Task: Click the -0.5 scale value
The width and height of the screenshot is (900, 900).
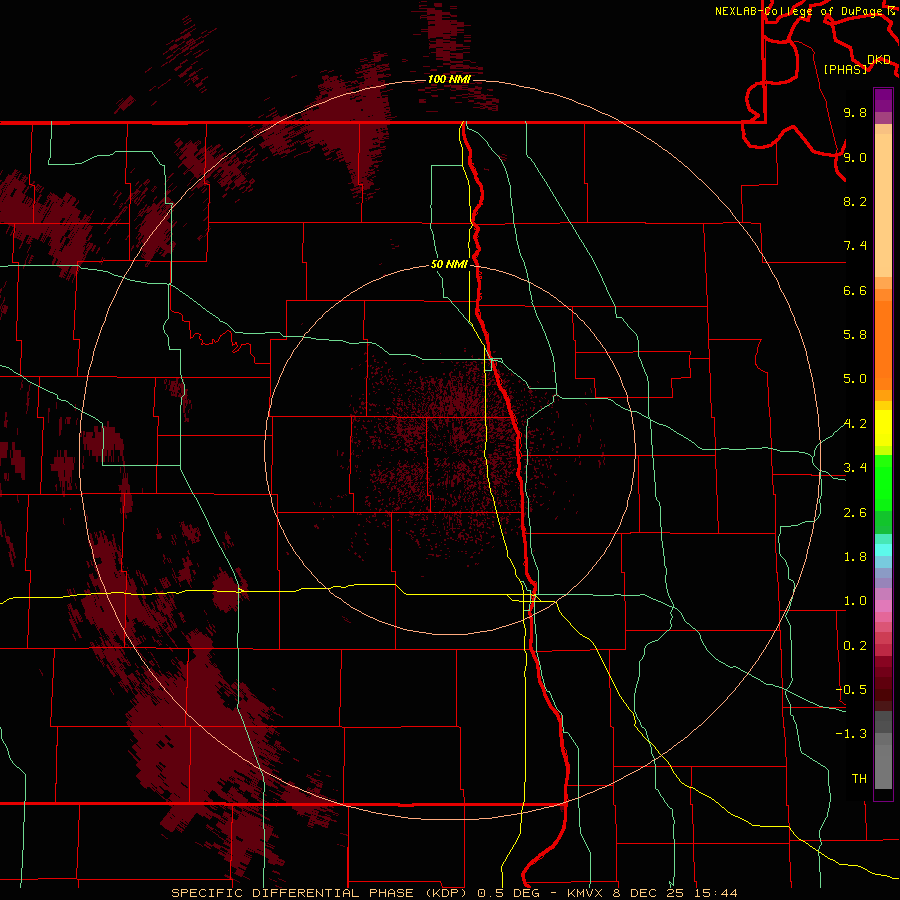Action: (x=851, y=690)
